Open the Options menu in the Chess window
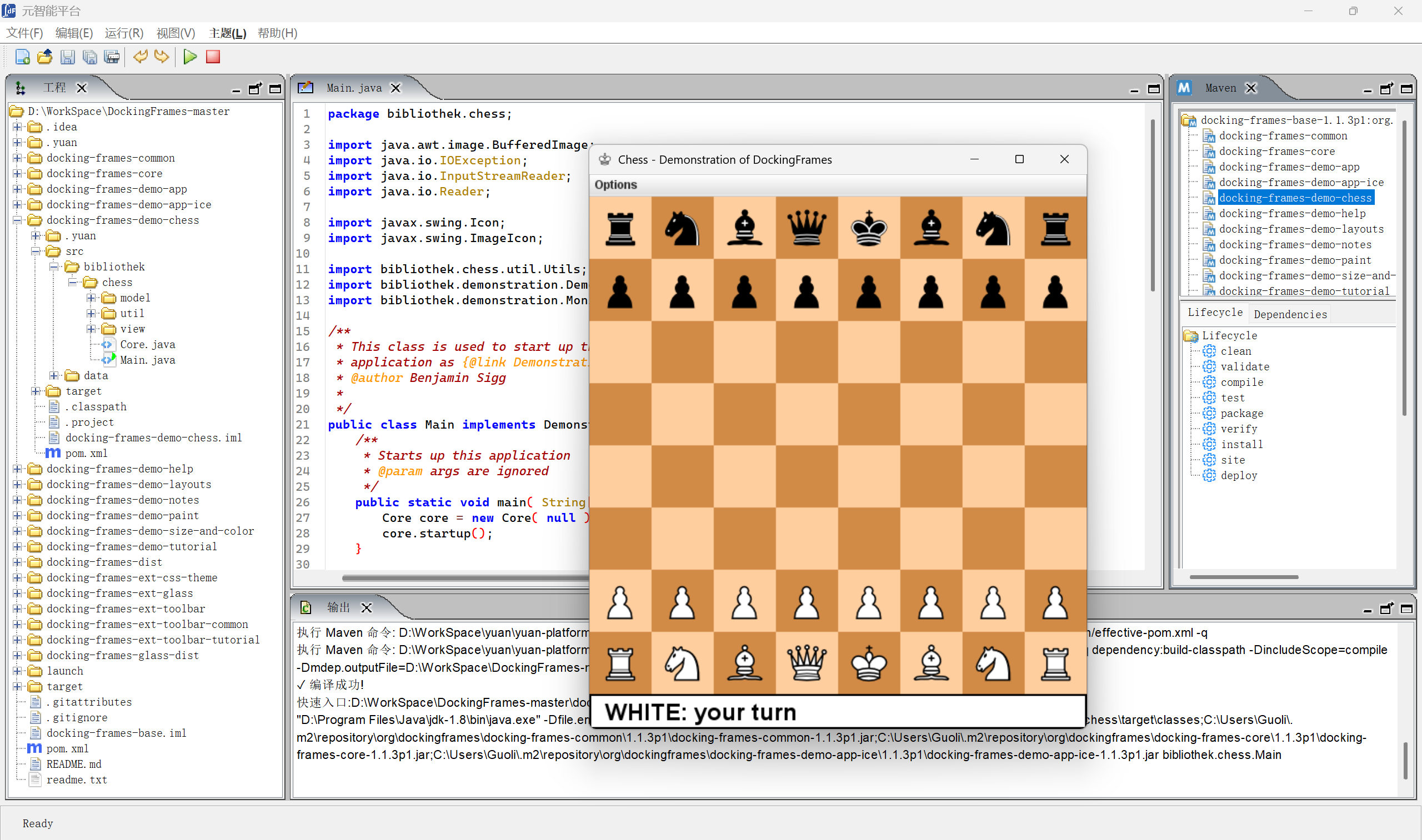 coord(615,184)
